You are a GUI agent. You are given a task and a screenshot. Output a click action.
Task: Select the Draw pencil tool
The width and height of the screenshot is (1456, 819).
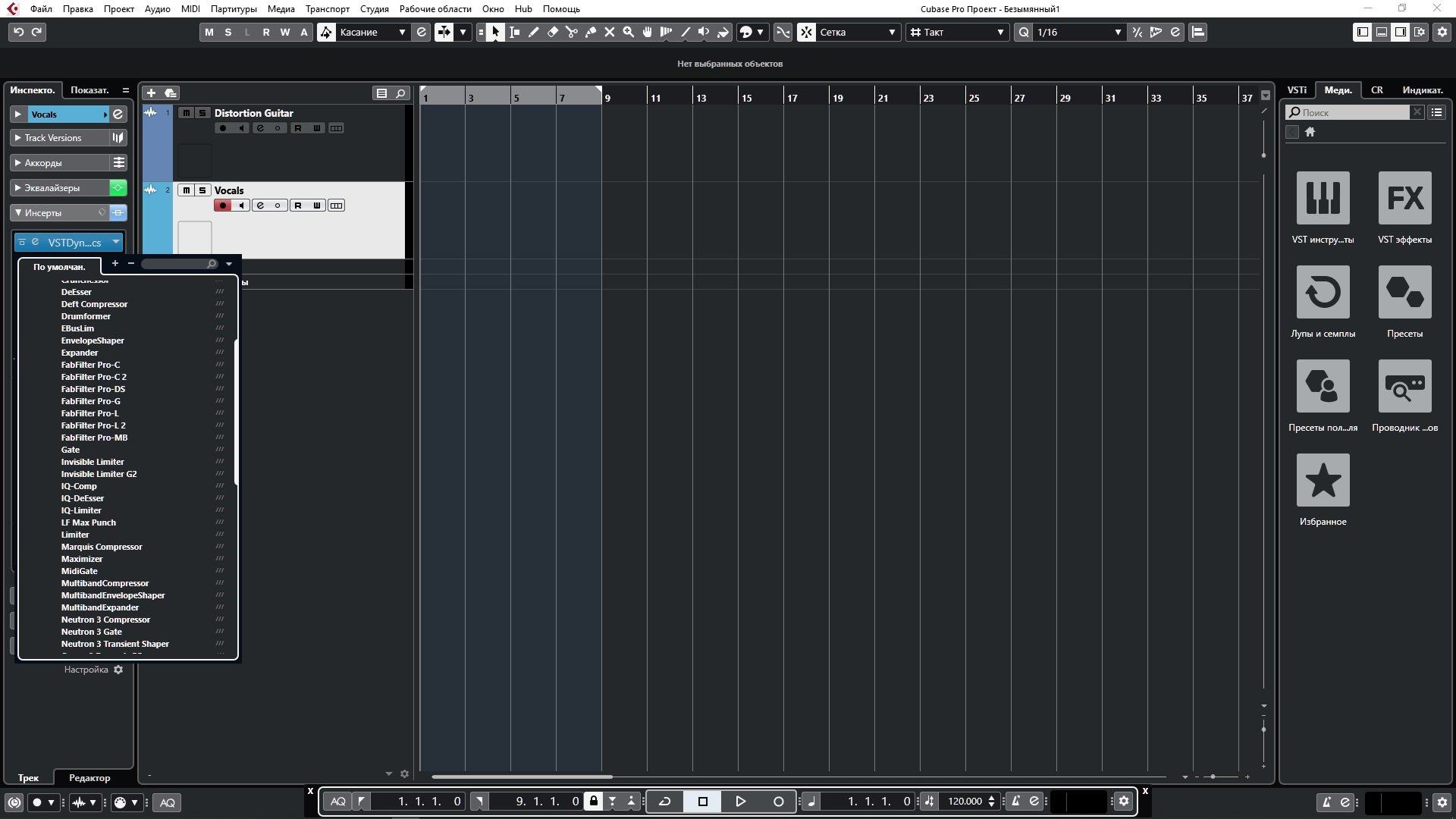[534, 32]
